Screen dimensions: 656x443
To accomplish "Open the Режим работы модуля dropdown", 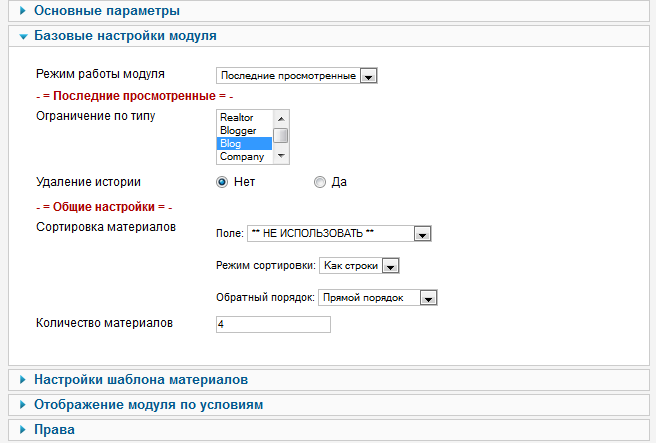I will [297, 76].
